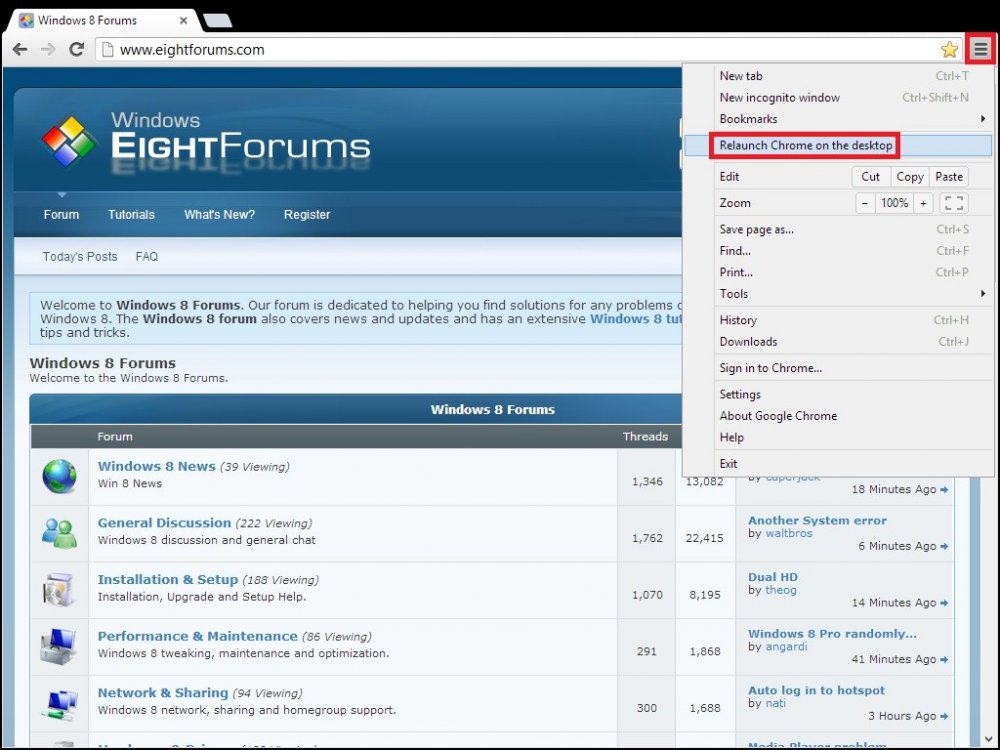Choose New incognito window from menu
1000x750 pixels.
pyautogui.click(x=780, y=98)
